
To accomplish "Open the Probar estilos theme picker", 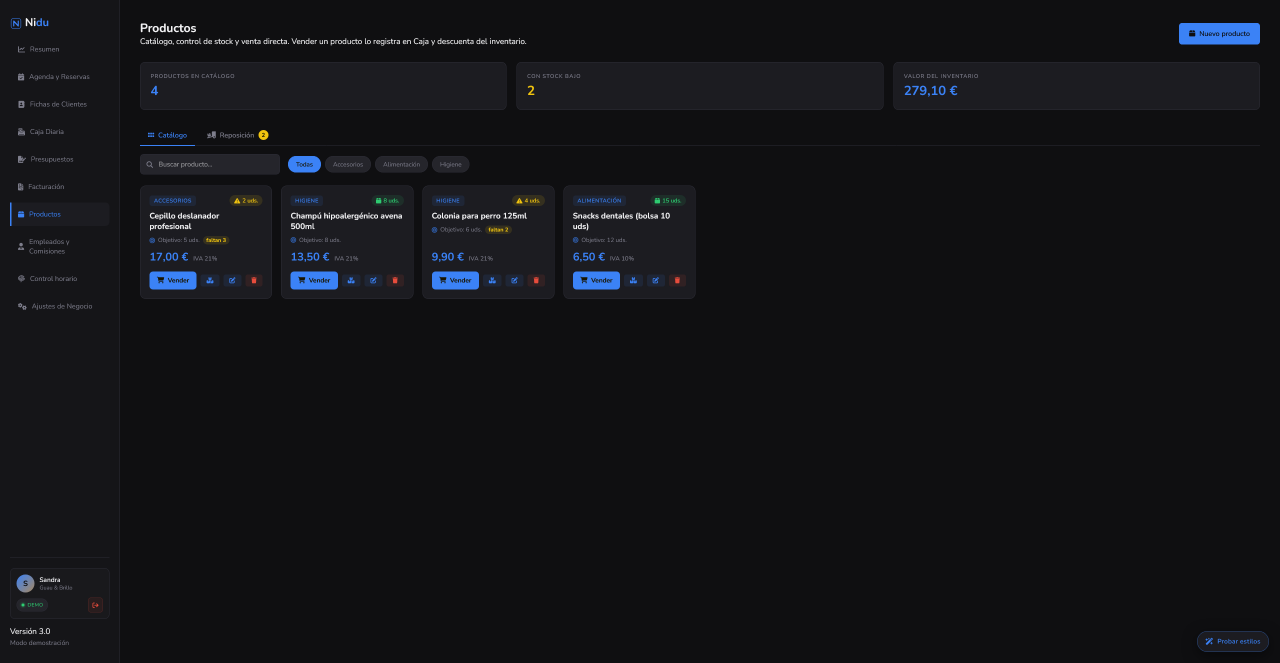I will pos(1233,641).
